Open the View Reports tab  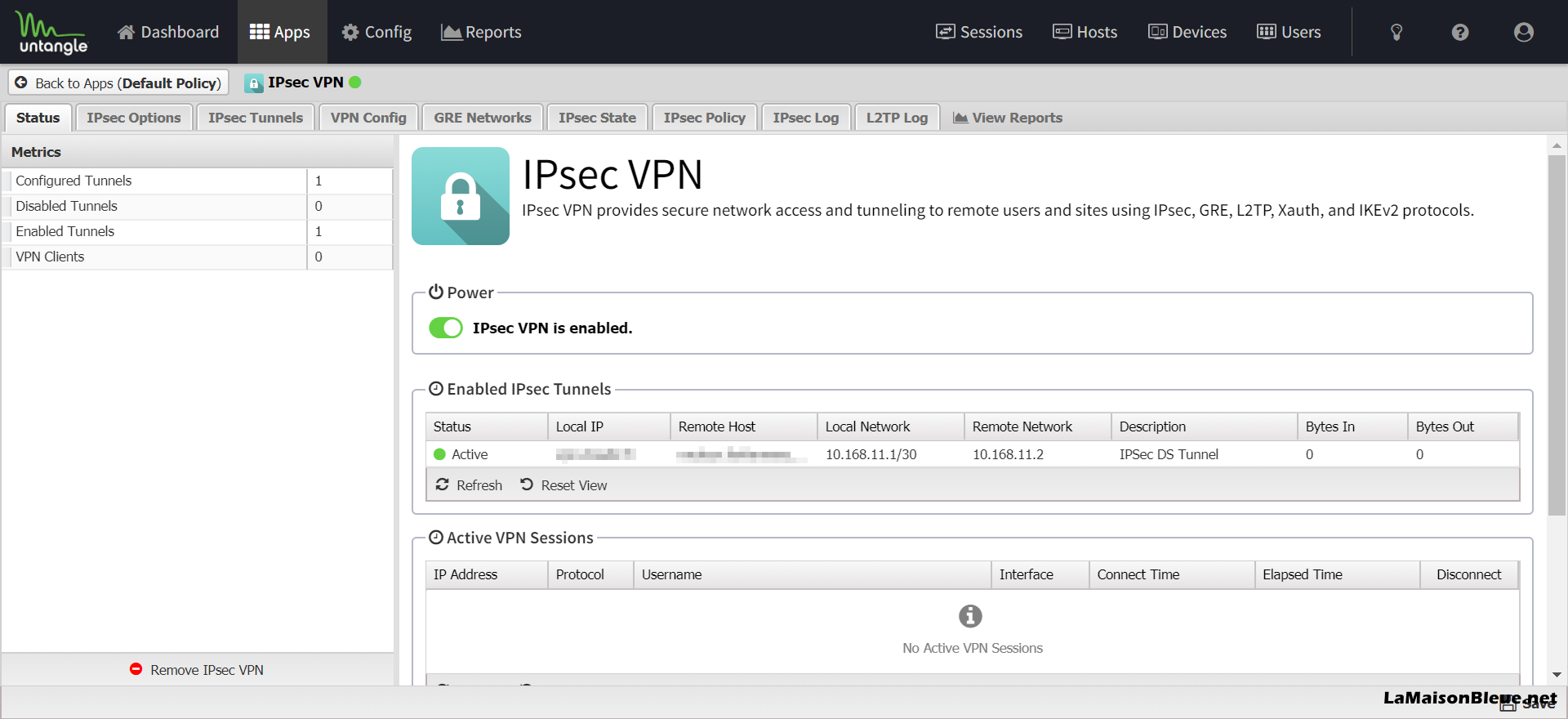click(1008, 118)
